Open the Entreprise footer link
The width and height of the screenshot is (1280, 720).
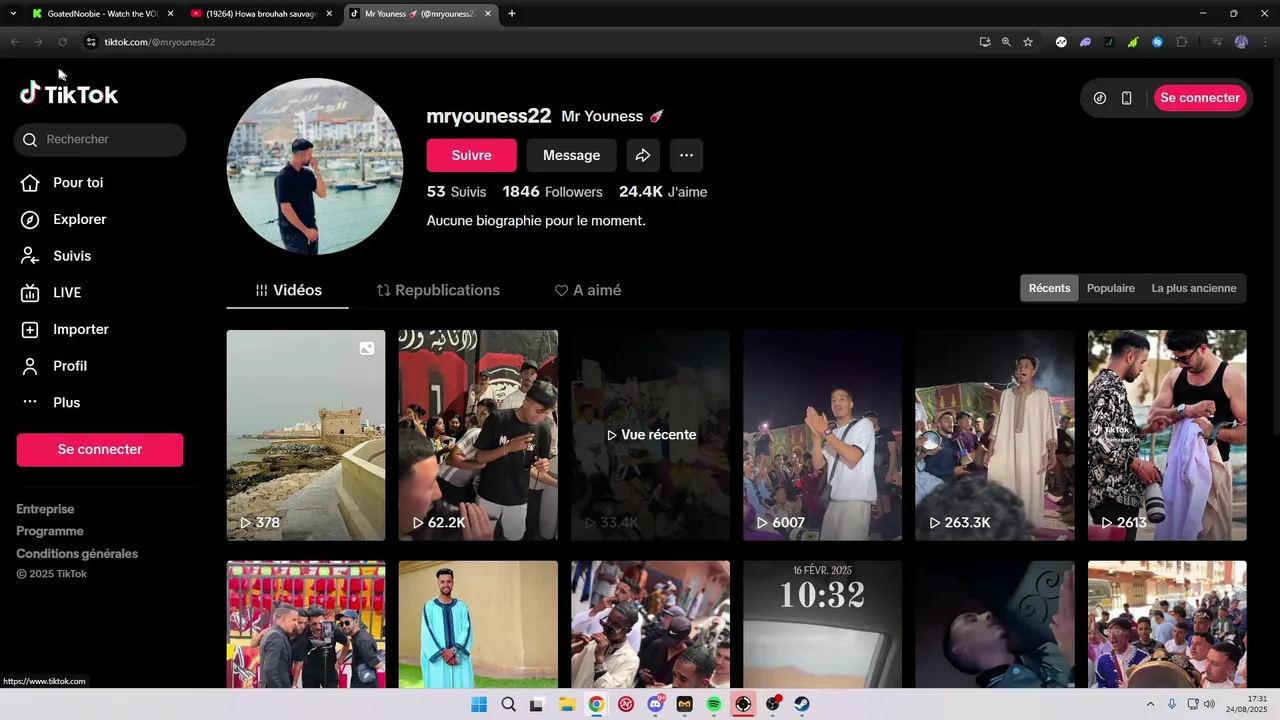pos(45,509)
